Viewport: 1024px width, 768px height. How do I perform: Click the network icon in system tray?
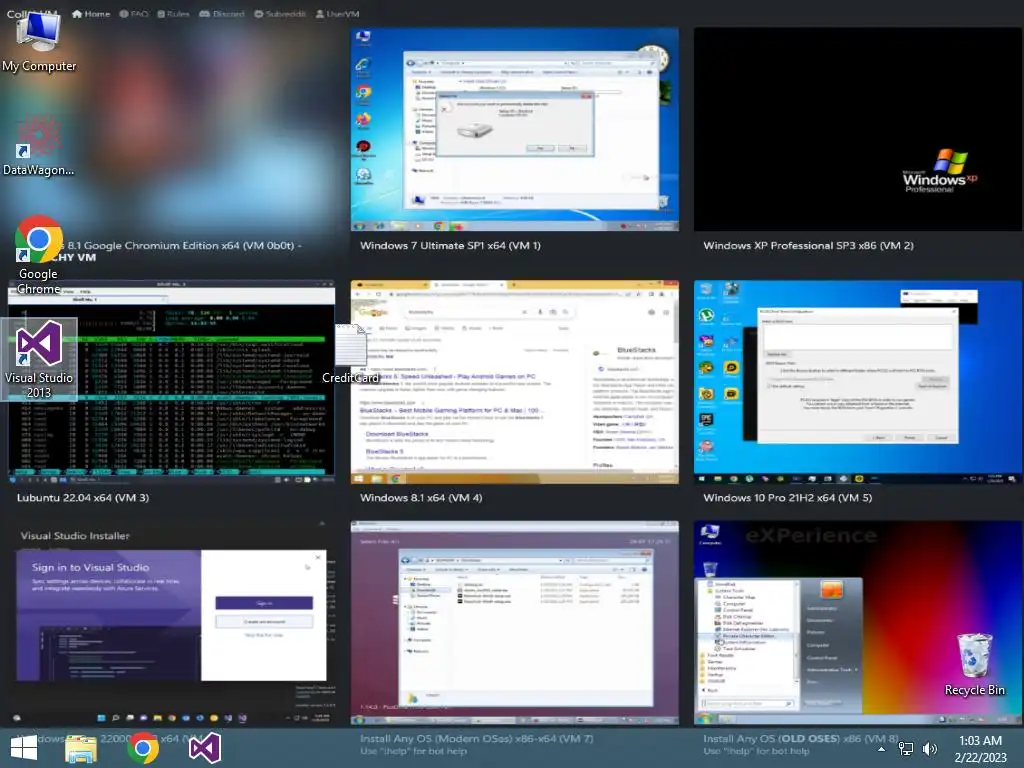[x=906, y=748]
